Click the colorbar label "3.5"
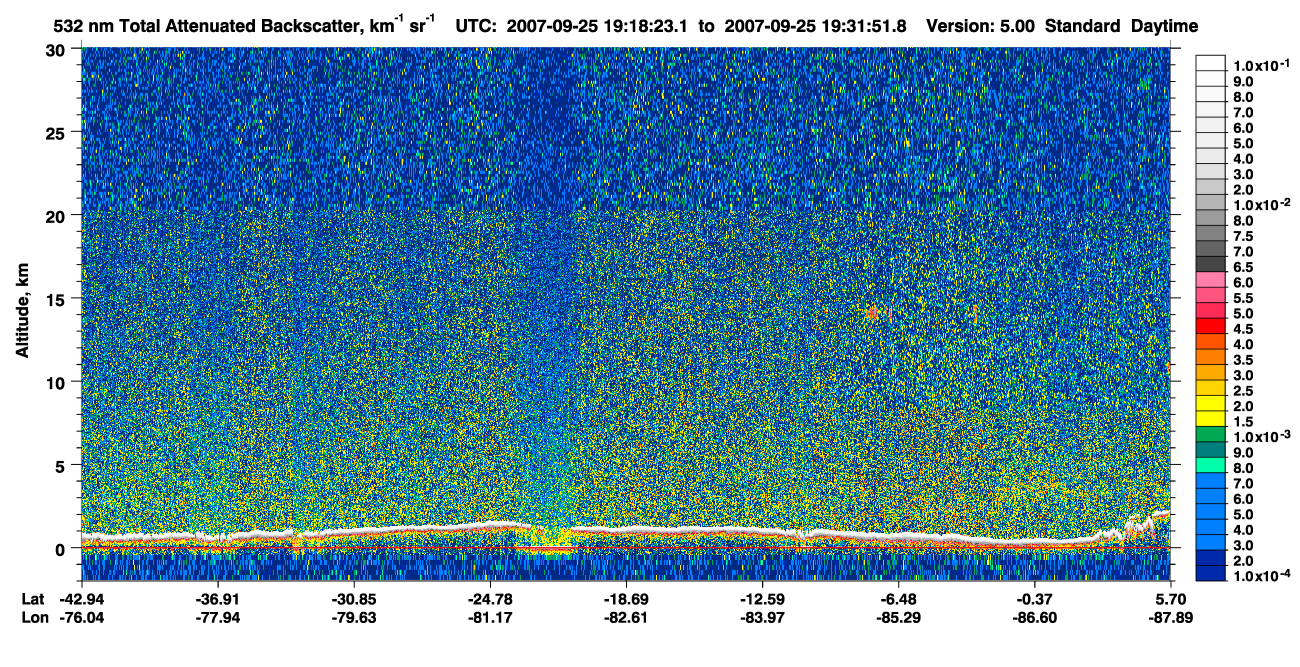The image size is (1300, 667). point(1243,360)
